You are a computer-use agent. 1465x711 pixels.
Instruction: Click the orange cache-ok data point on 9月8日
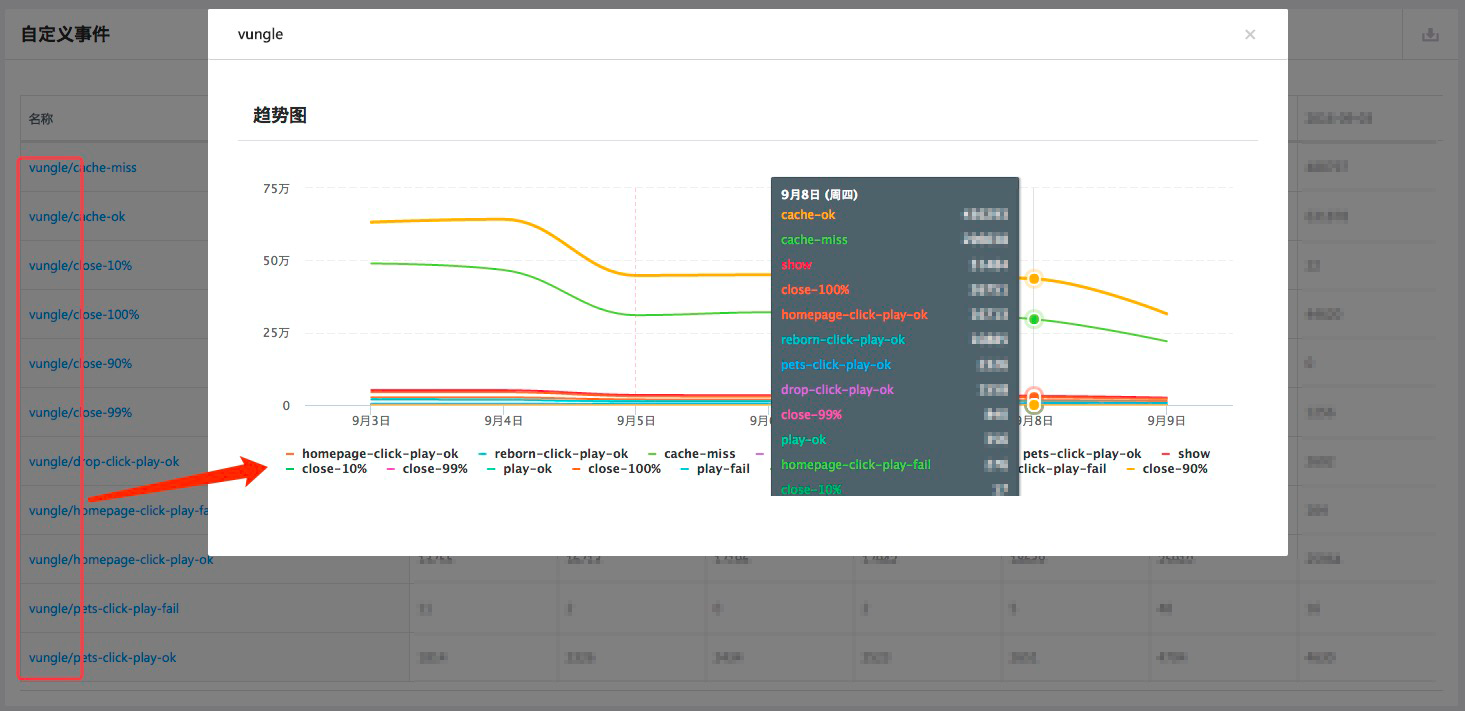(1034, 279)
